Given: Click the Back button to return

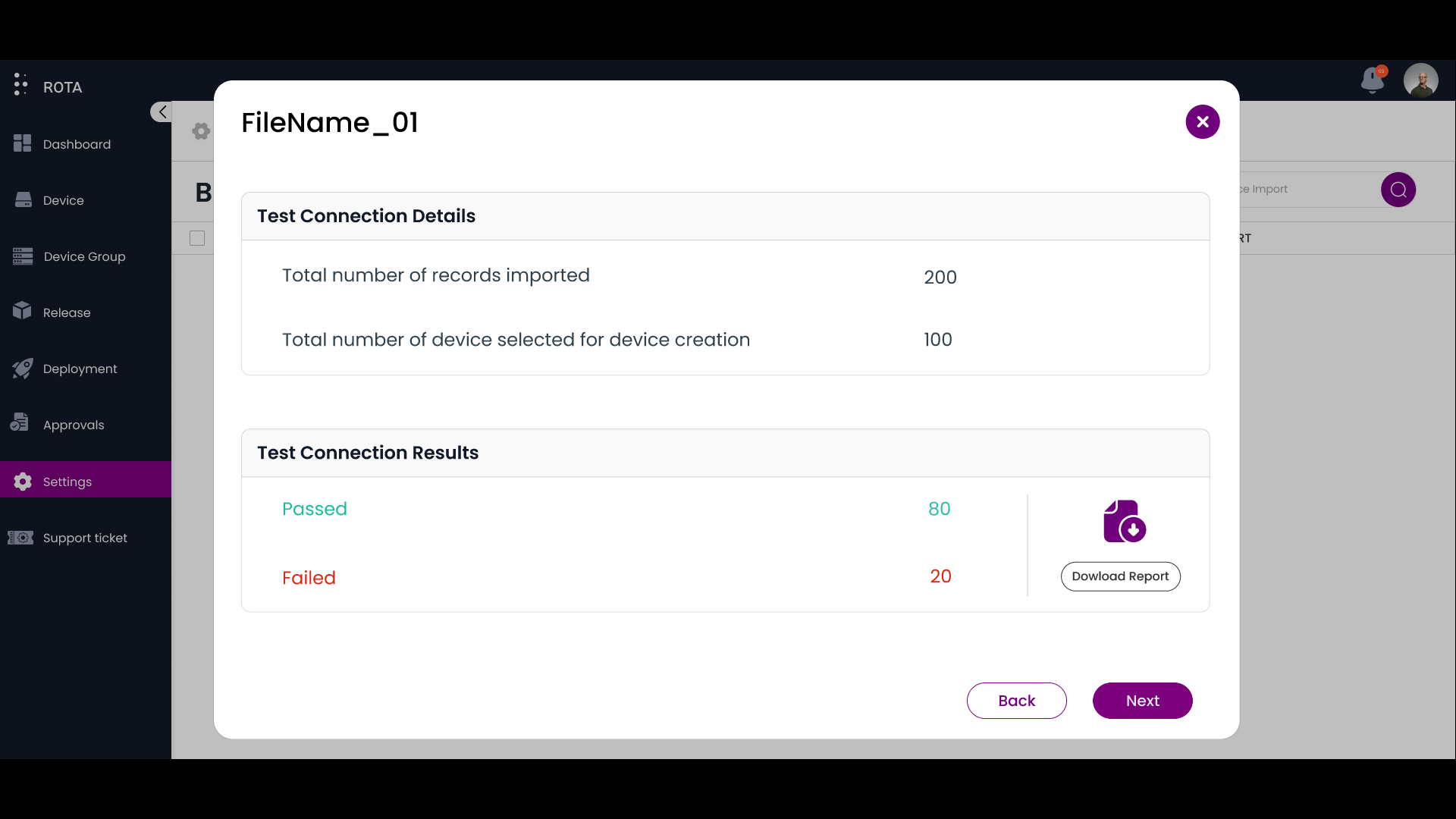Looking at the screenshot, I should coord(1016,700).
